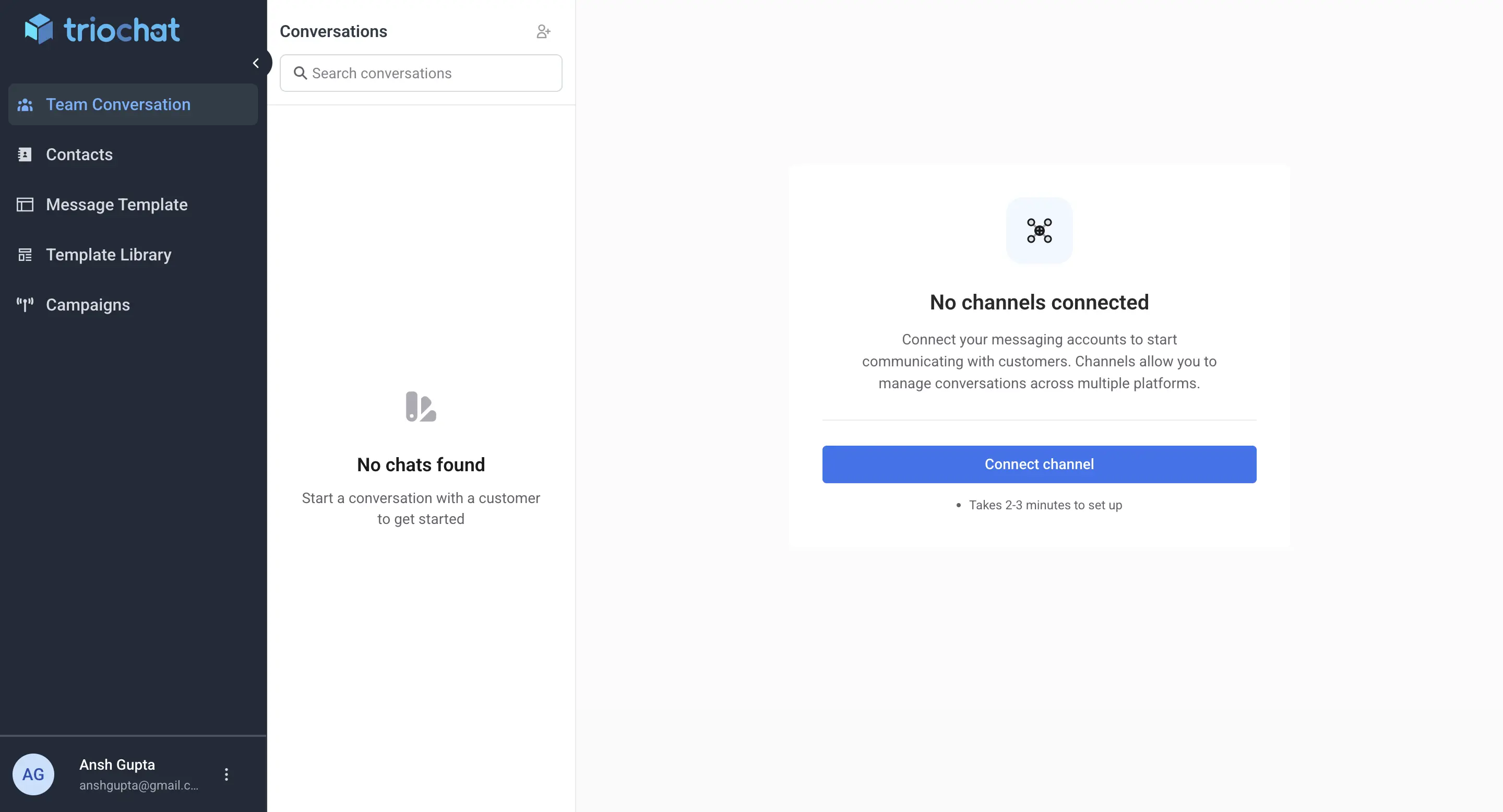1503x812 pixels.
Task: Open the Team Conversation menu item
Action: click(x=118, y=104)
